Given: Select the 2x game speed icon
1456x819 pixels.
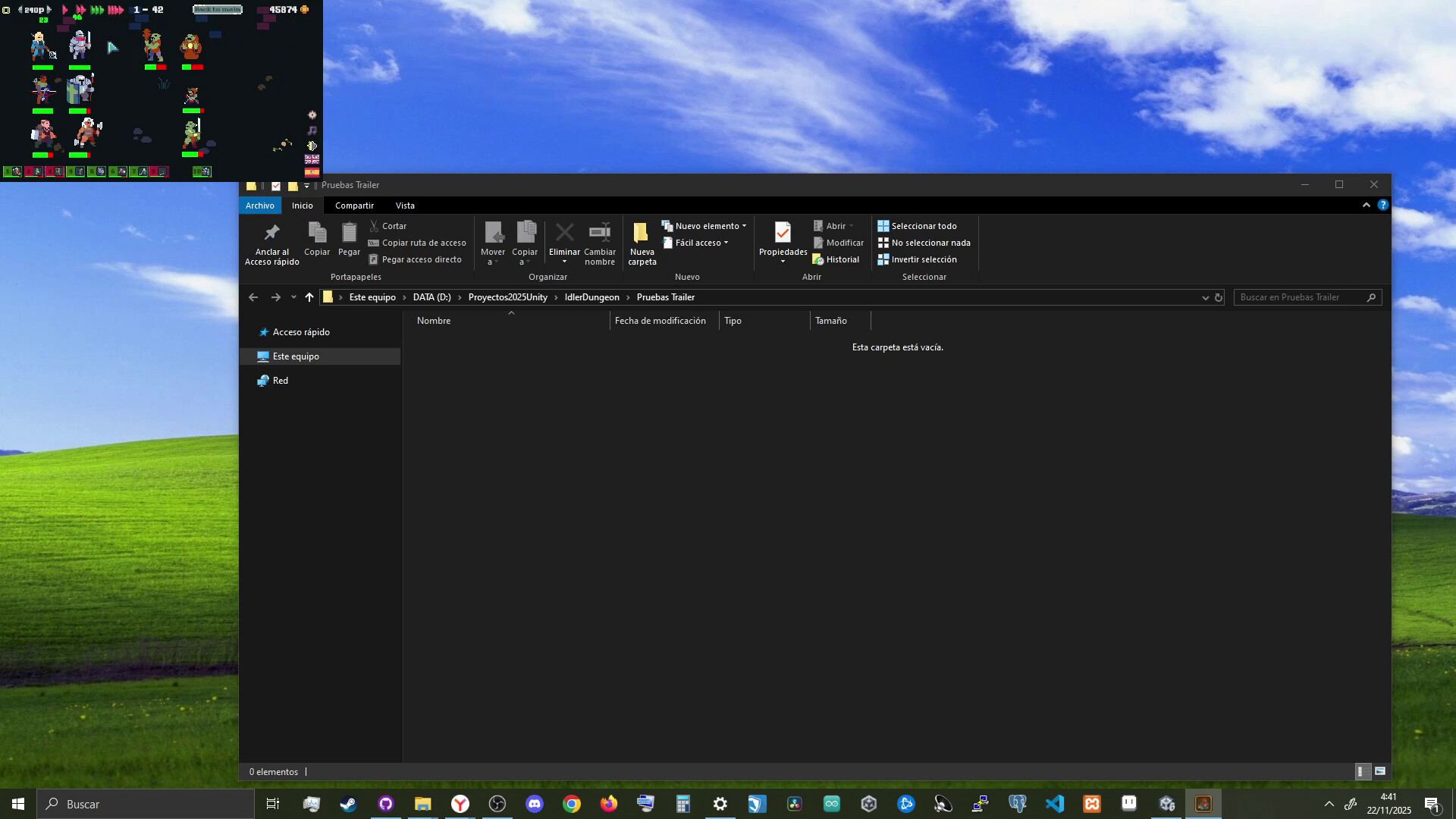Looking at the screenshot, I should point(79,10).
